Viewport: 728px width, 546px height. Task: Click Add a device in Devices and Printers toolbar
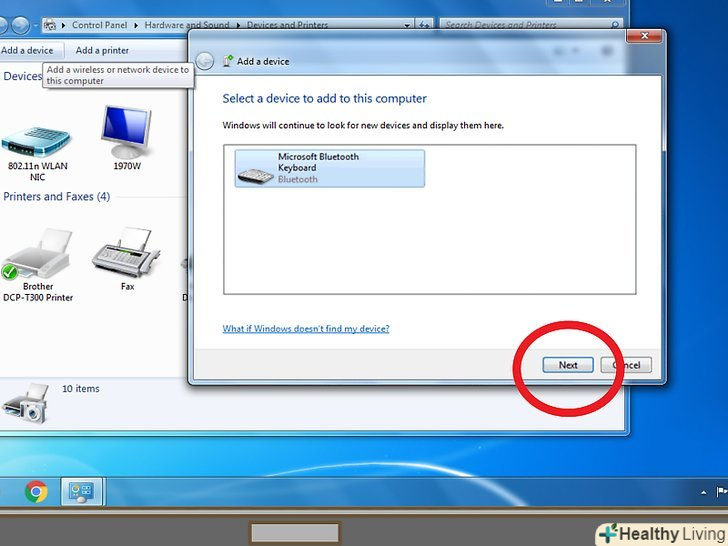coord(27,51)
